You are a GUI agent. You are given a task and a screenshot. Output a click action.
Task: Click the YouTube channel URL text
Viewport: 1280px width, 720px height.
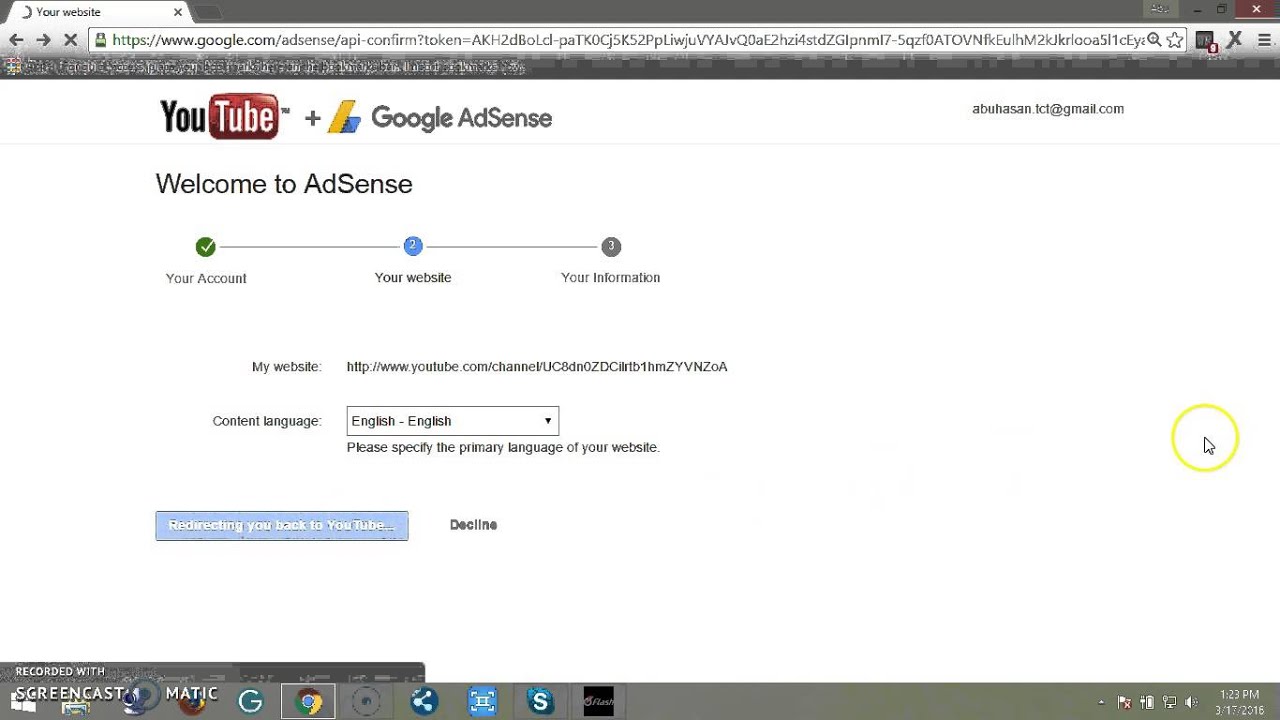pos(537,367)
